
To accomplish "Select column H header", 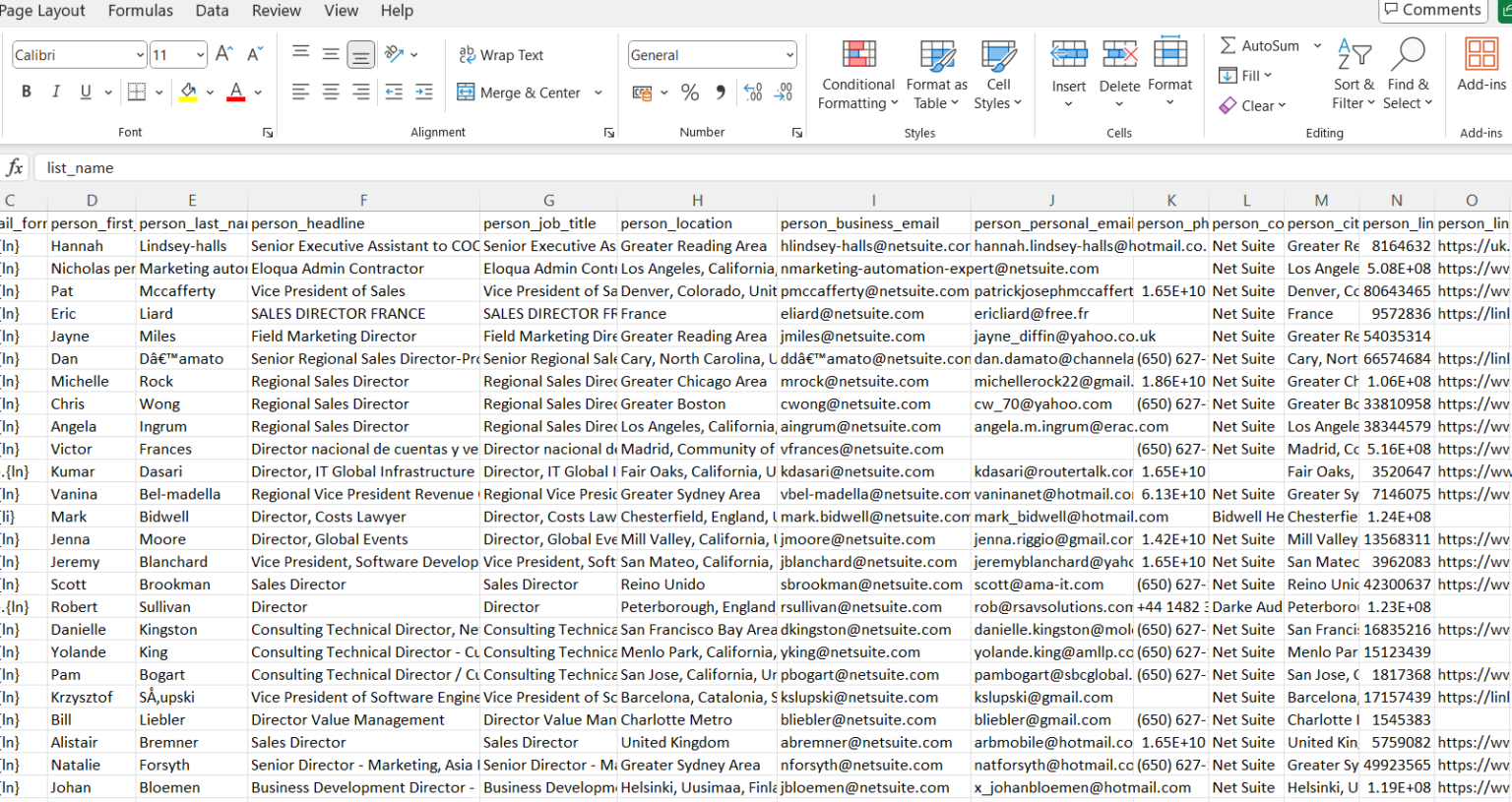I will 697,200.
